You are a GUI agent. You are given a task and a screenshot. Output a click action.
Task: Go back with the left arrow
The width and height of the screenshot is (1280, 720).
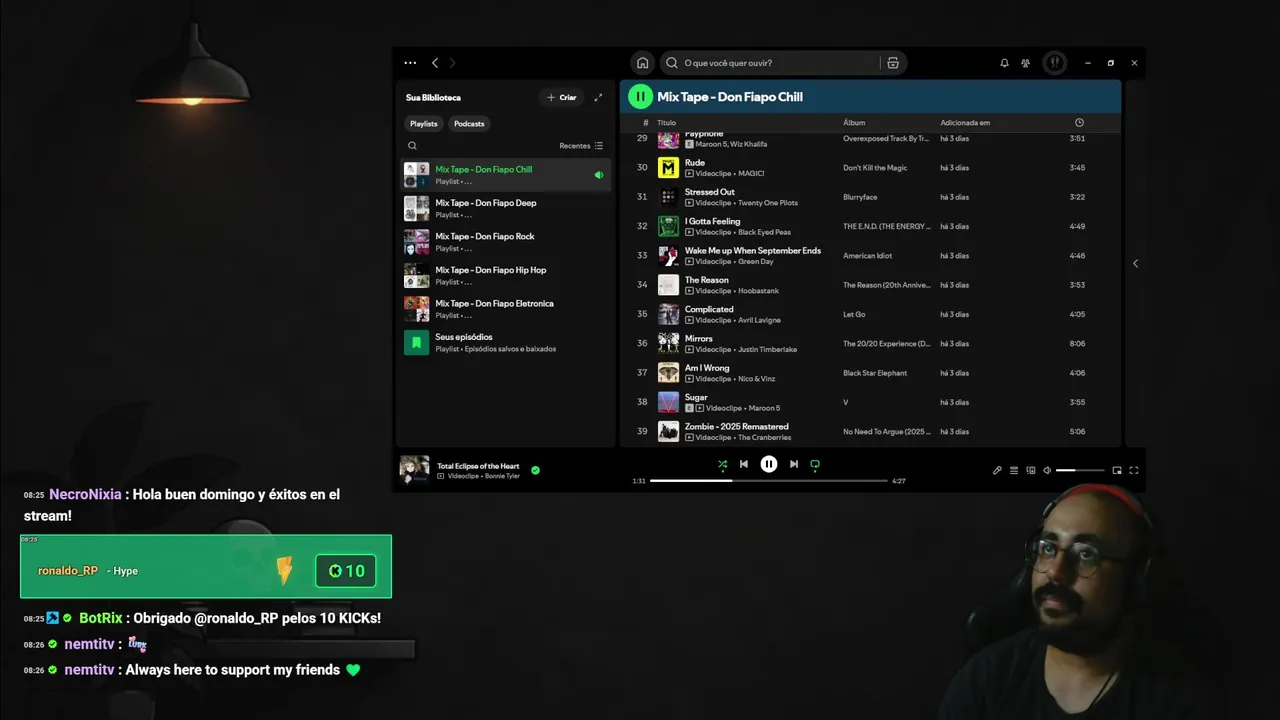pyautogui.click(x=434, y=63)
